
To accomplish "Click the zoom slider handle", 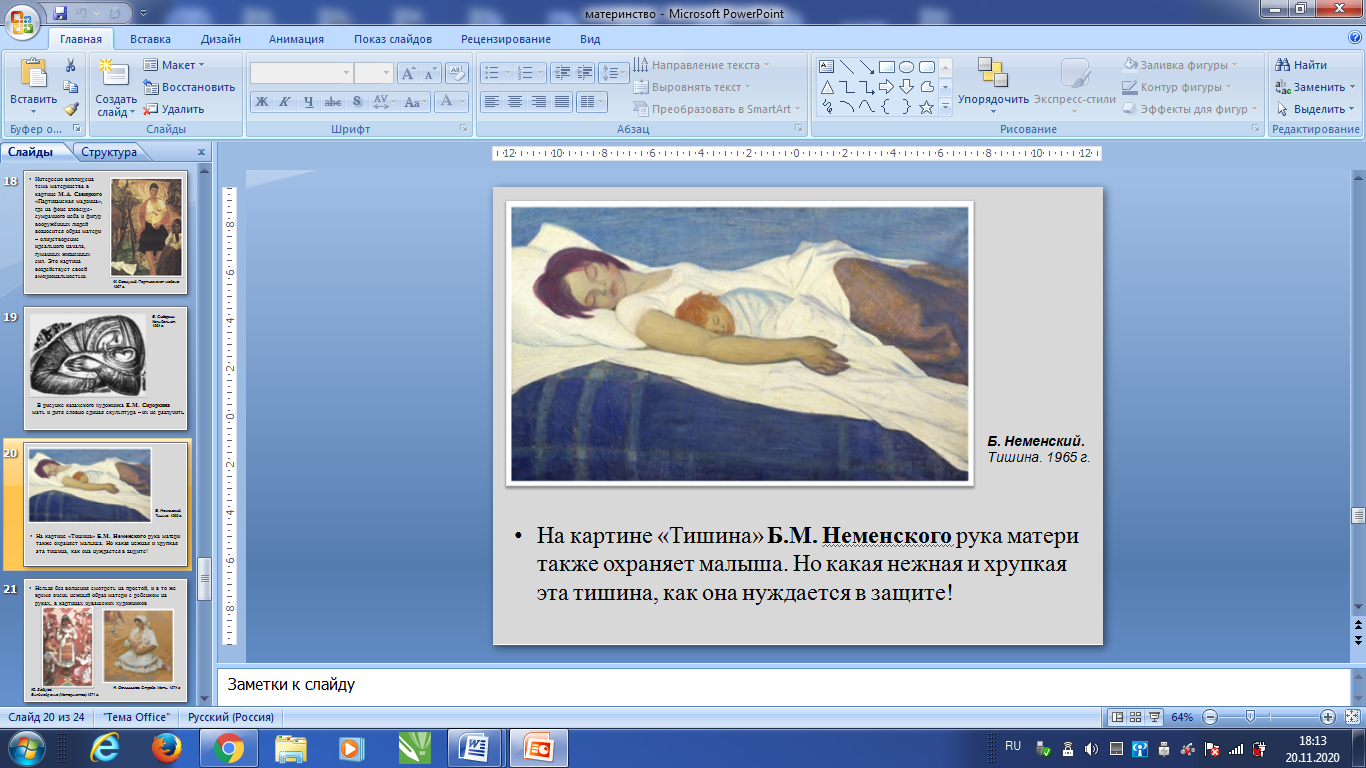I will tap(1249, 717).
